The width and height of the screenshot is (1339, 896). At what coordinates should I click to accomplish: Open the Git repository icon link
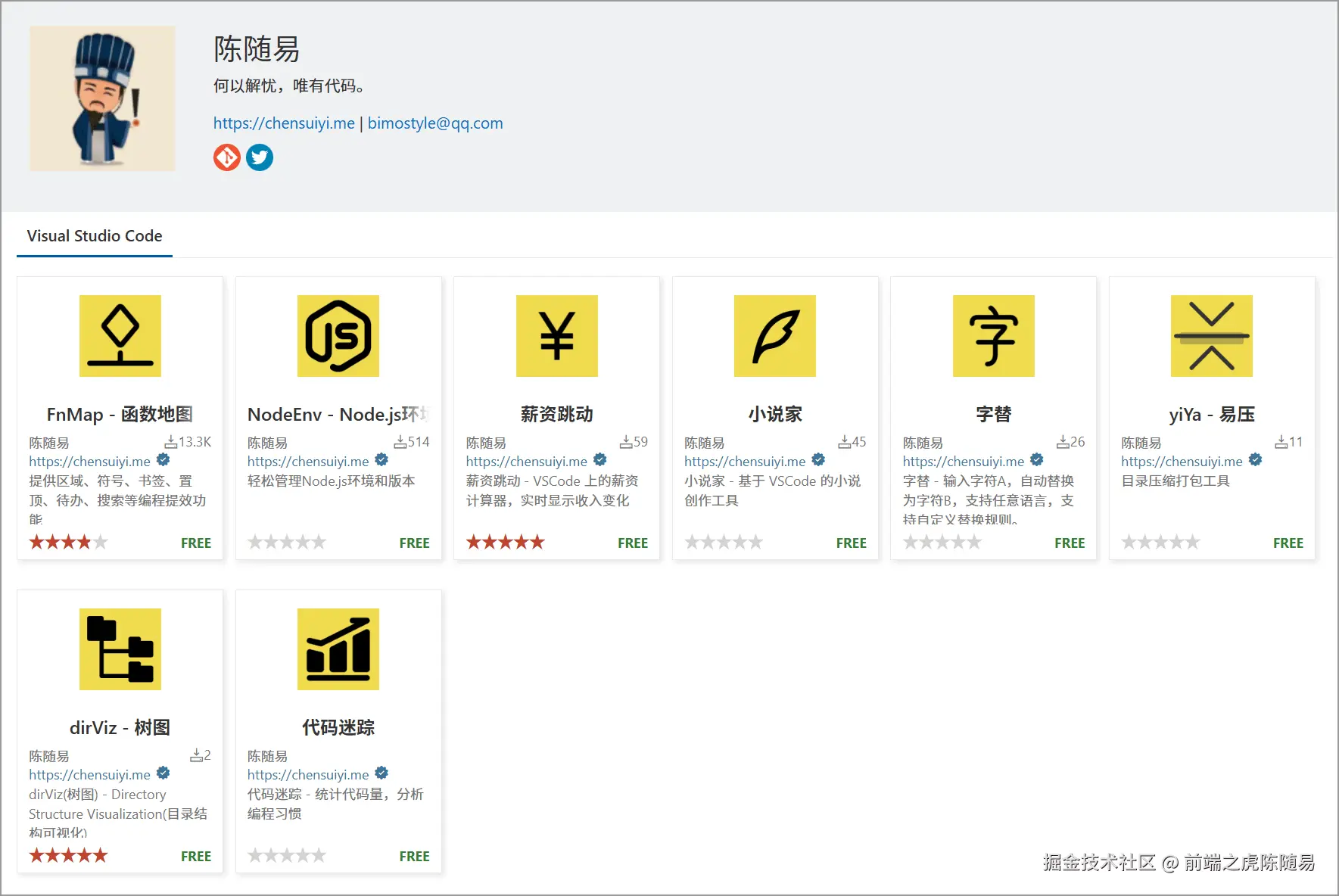coord(226,157)
